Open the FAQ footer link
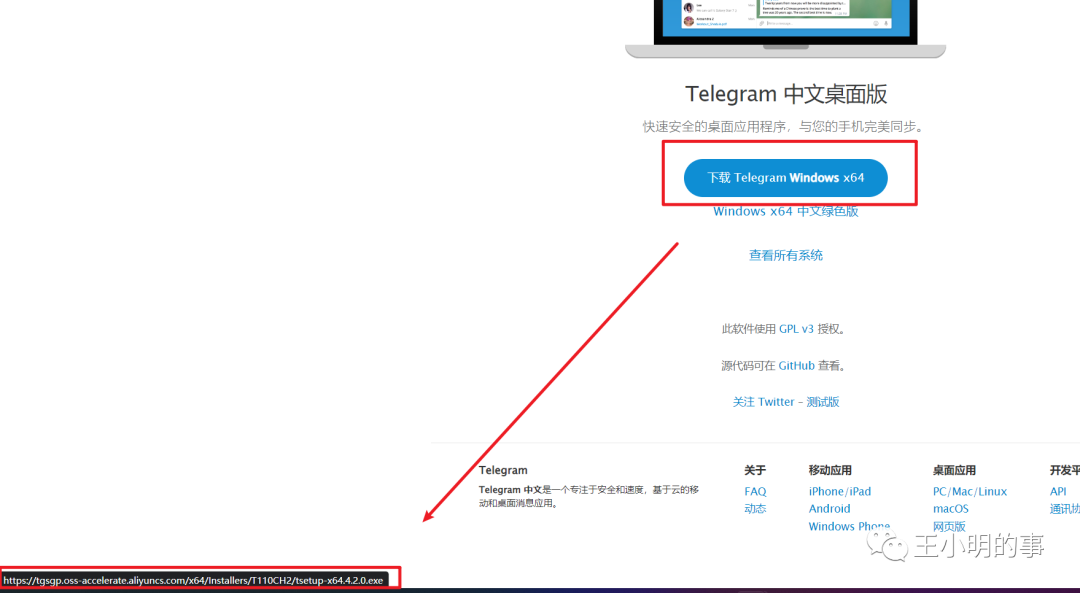This screenshot has width=1080, height=593. 755,492
